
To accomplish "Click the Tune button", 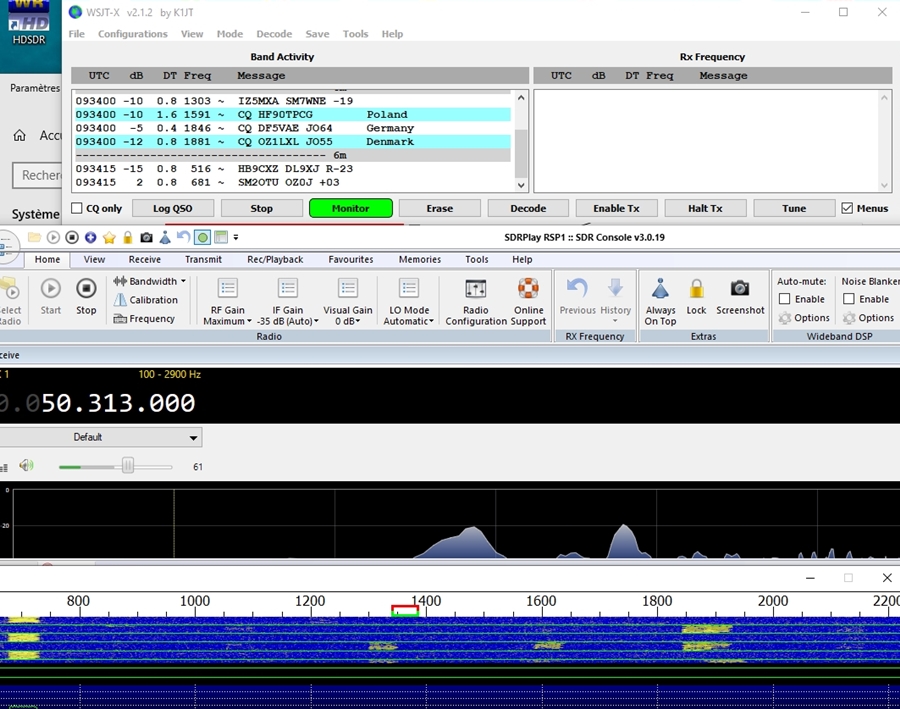I will click(794, 208).
